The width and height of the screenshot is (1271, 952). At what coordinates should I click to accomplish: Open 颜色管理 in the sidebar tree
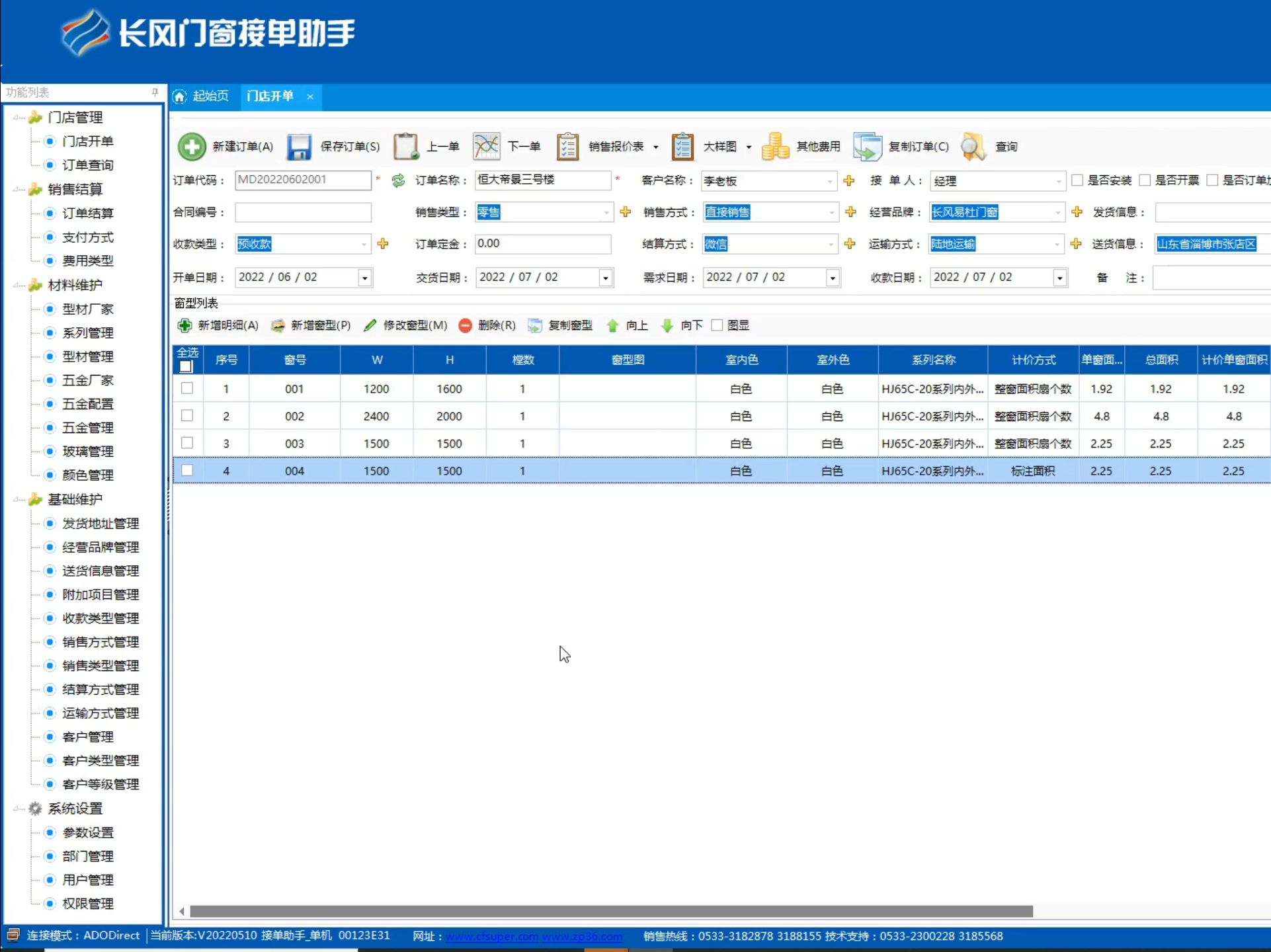click(87, 475)
